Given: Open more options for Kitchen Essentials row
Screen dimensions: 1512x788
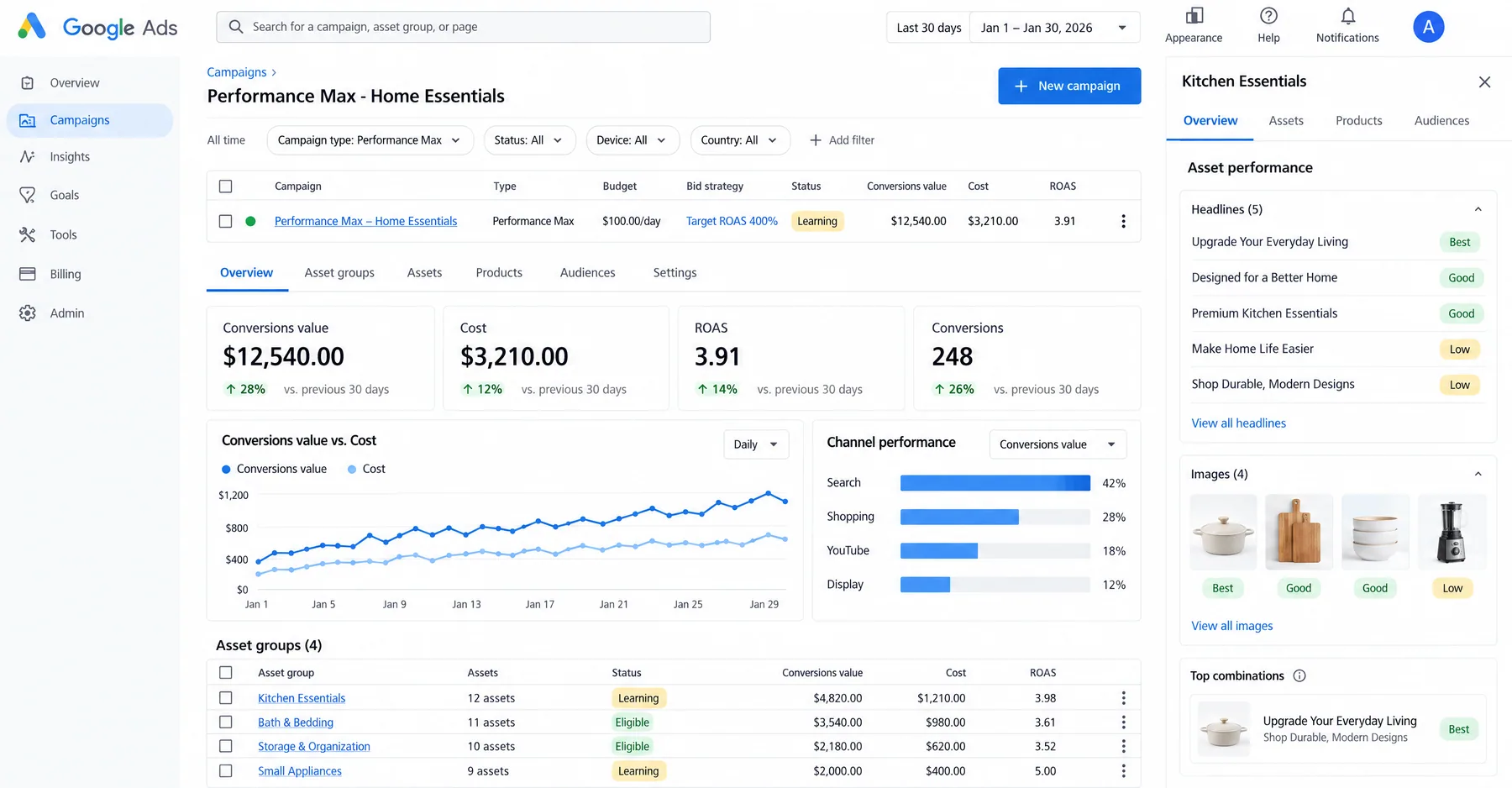Looking at the screenshot, I should click(1123, 698).
